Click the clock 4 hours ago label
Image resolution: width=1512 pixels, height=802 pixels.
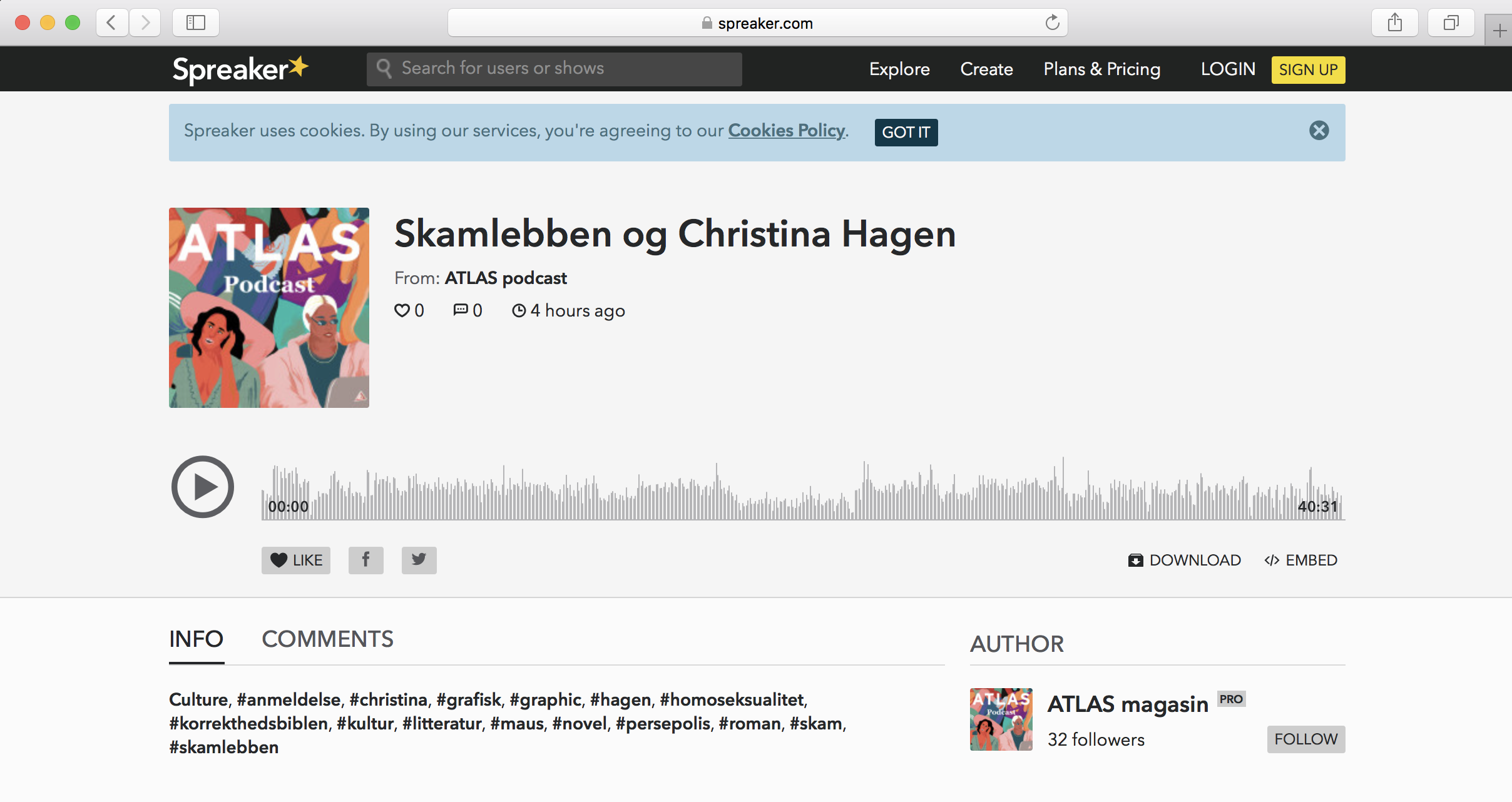pos(568,310)
